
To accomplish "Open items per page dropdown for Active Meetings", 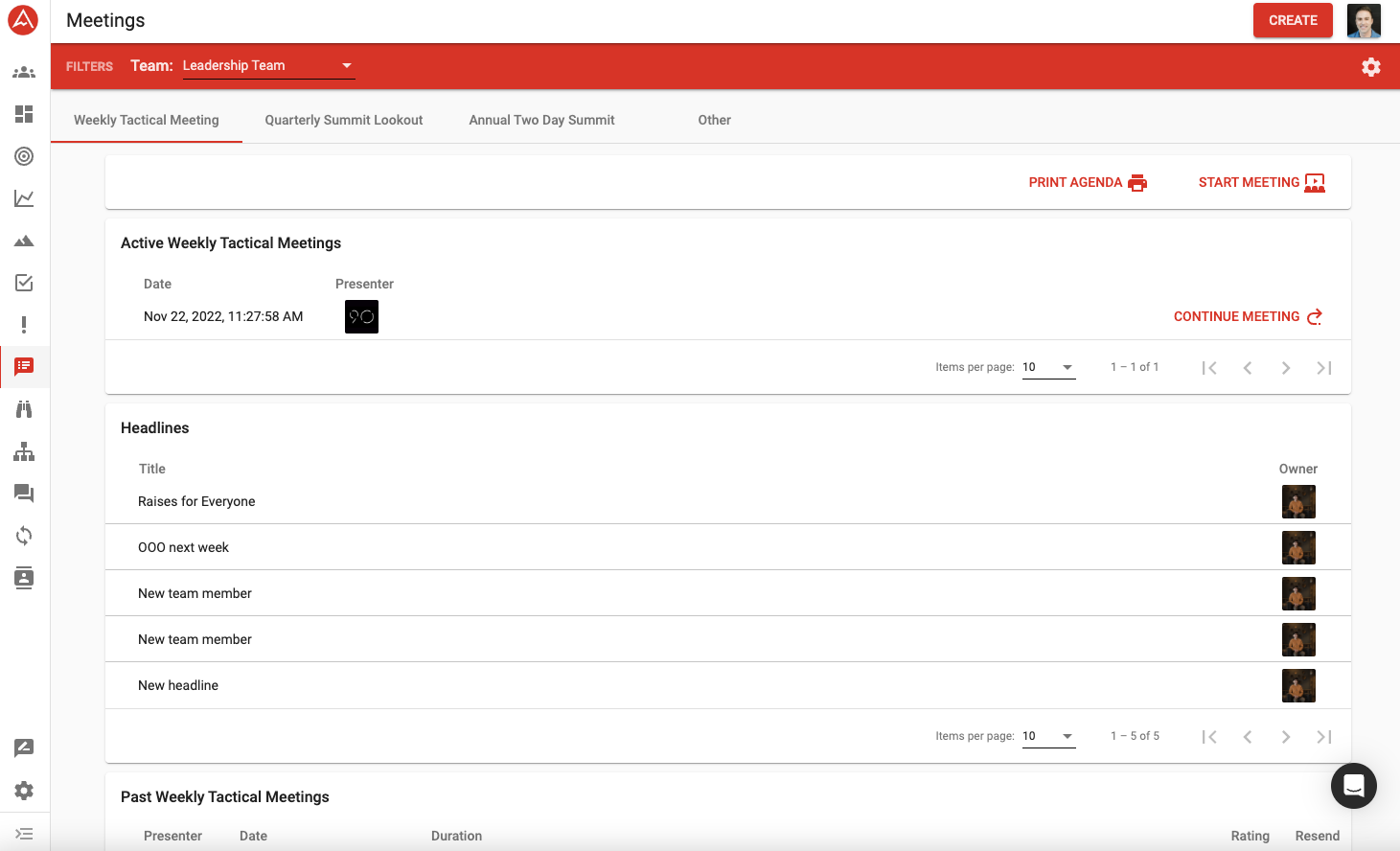I will pyautogui.click(x=1048, y=368).
